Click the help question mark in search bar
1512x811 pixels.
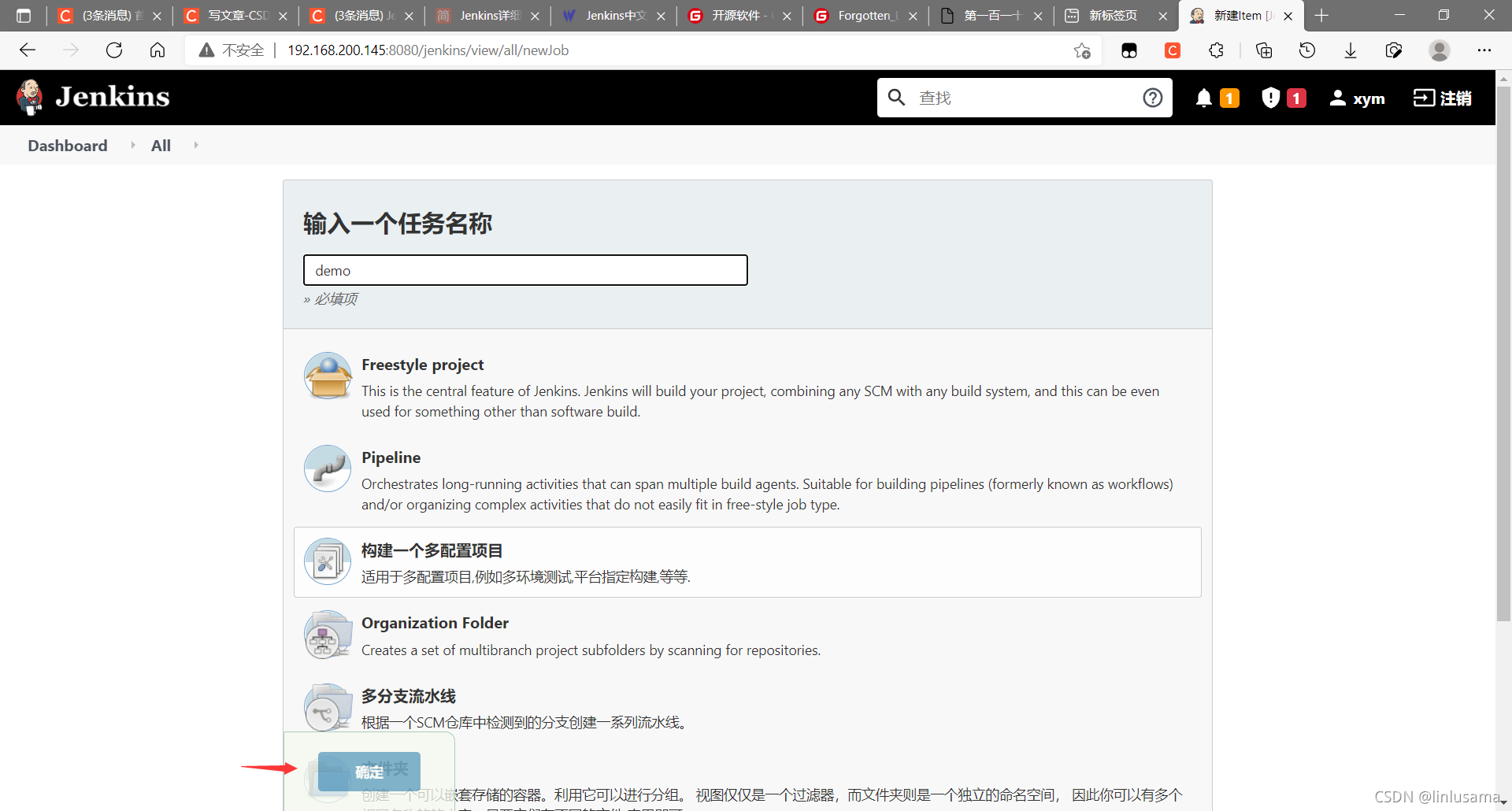coord(1153,98)
